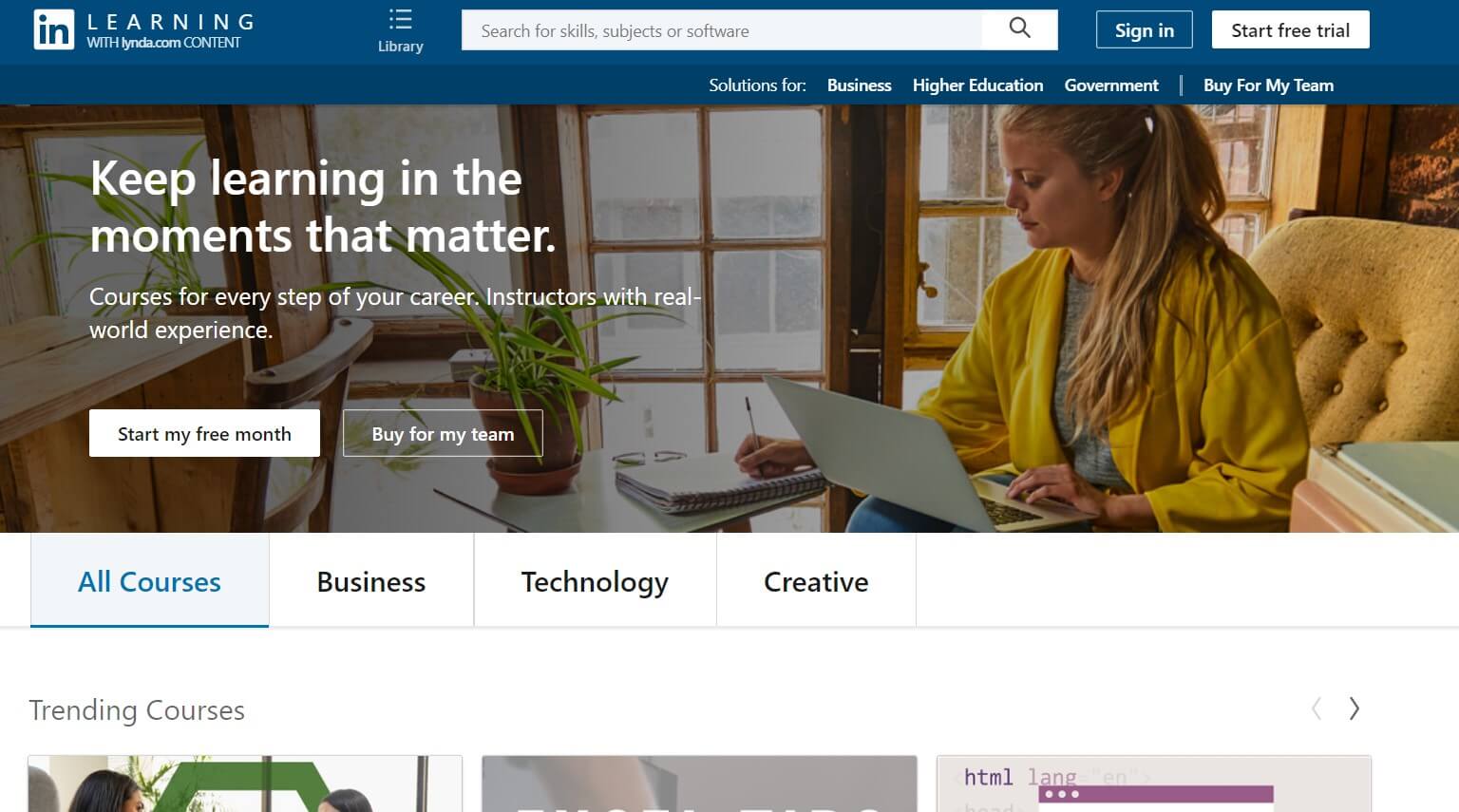Switch to the Creative tab
The height and width of the screenshot is (812, 1459).
click(x=816, y=580)
